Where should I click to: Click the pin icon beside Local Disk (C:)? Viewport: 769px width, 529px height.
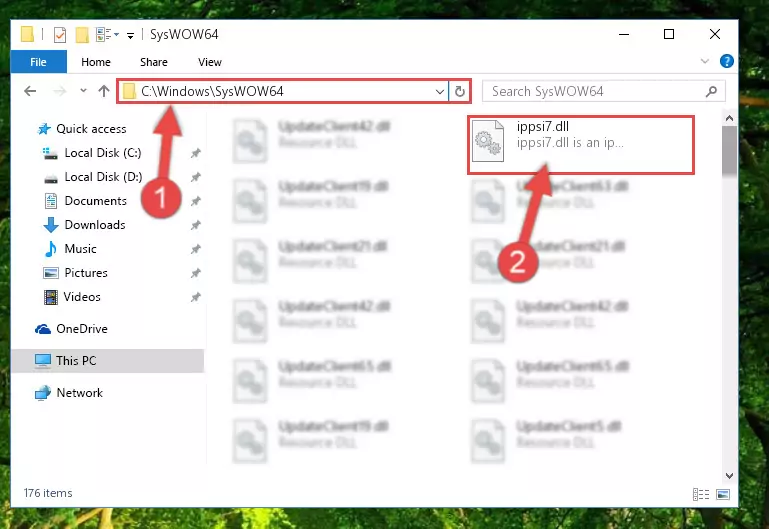[x=196, y=153]
